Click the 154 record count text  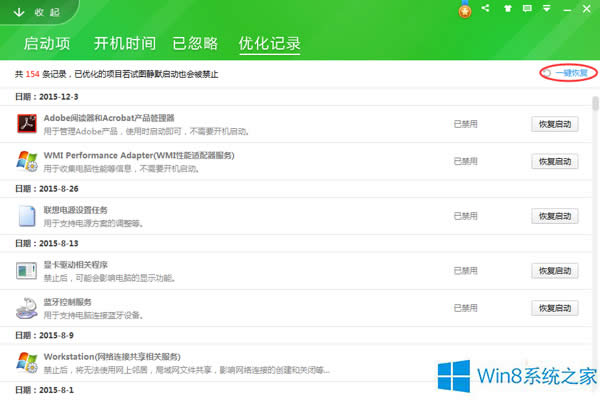coord(33,74)
